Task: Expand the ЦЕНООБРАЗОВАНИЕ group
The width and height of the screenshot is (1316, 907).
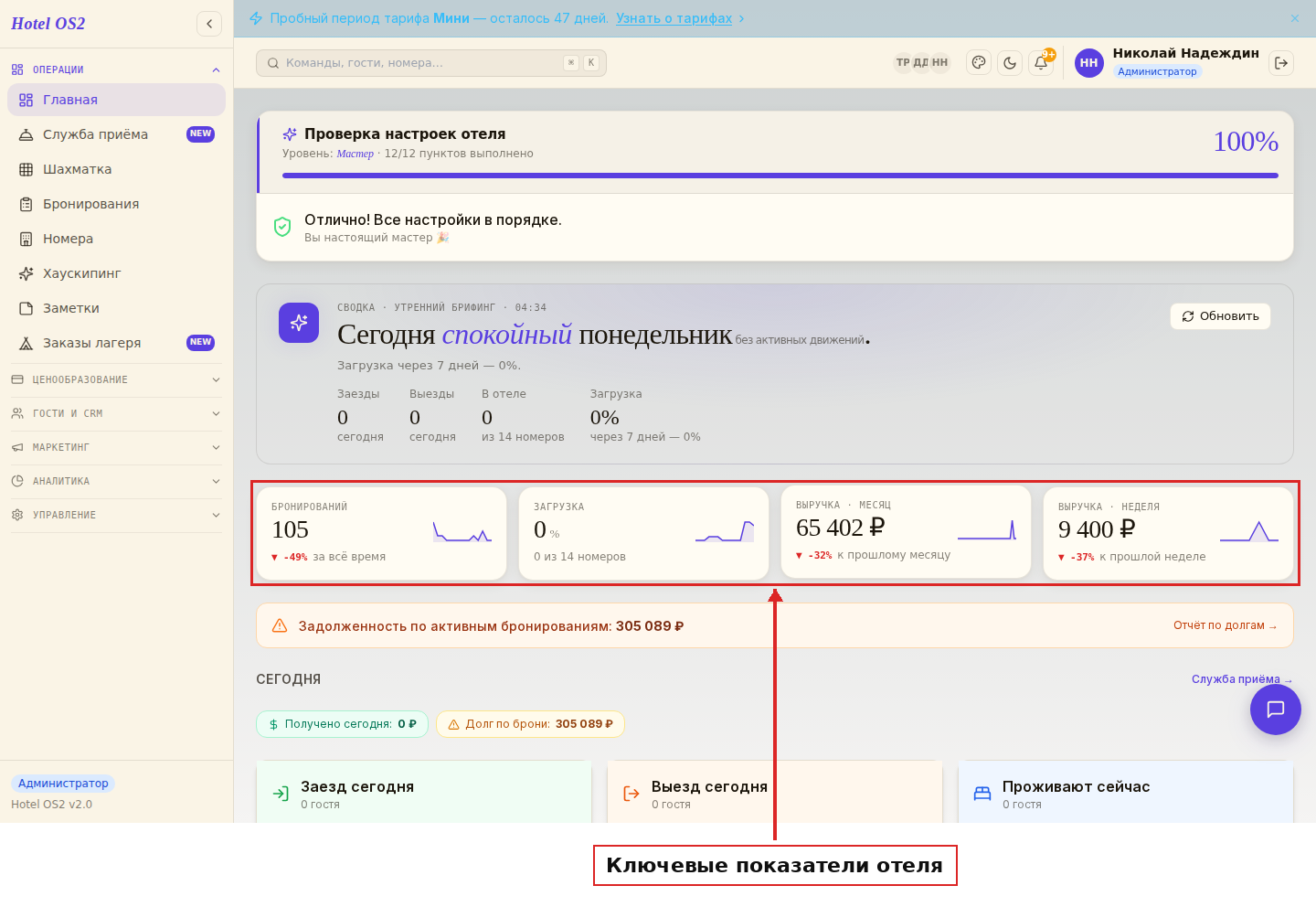Action: (116, 379)
